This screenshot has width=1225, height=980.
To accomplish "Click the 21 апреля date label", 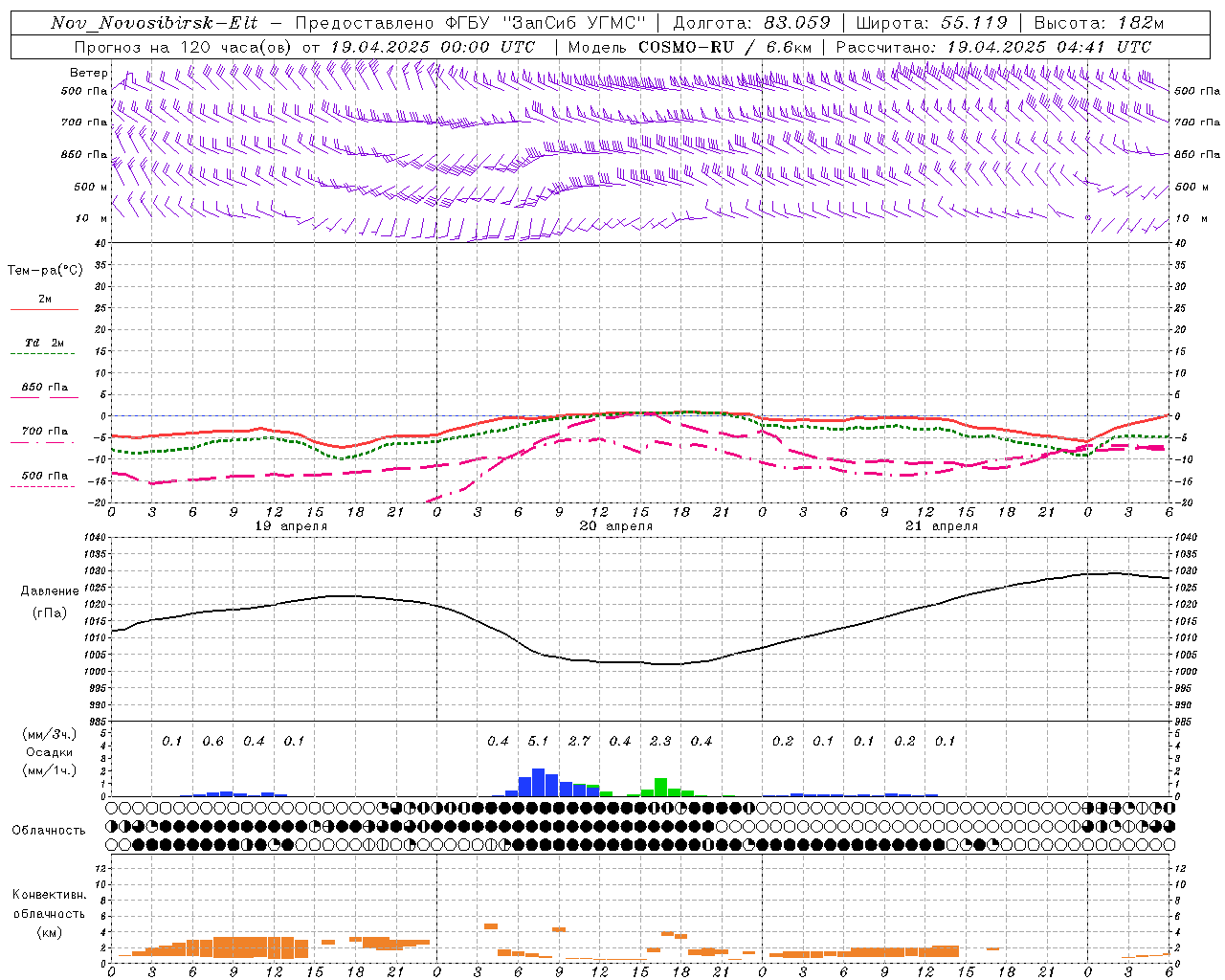I will coord(942,526).
